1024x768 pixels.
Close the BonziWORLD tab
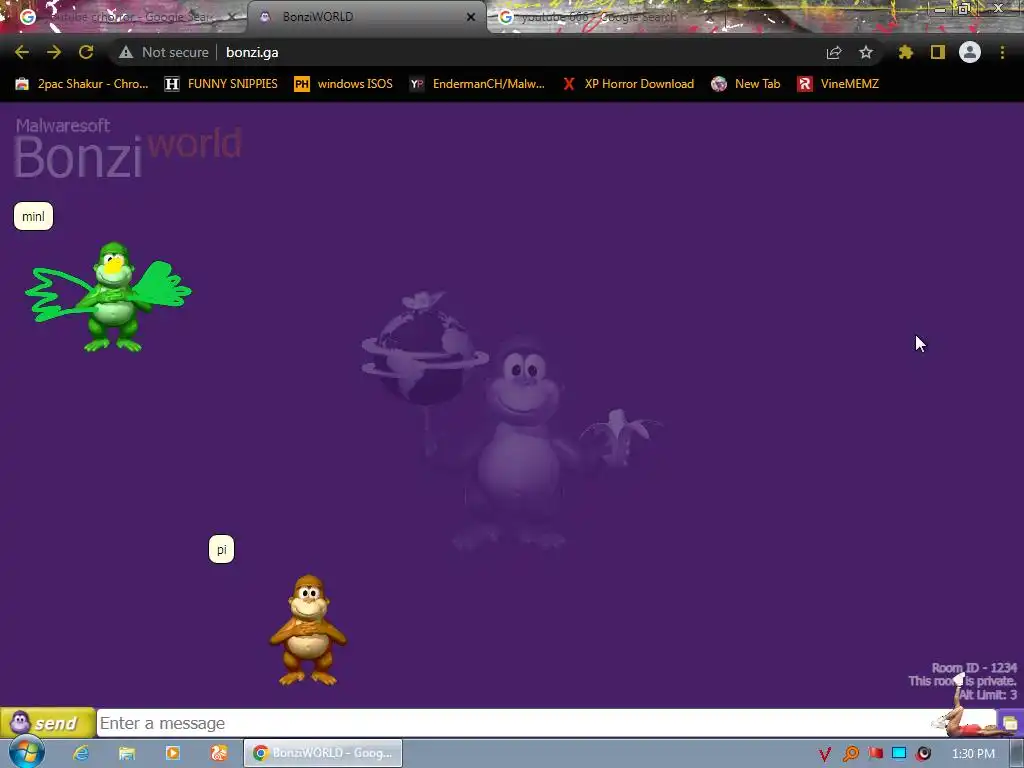pos(471,17)
